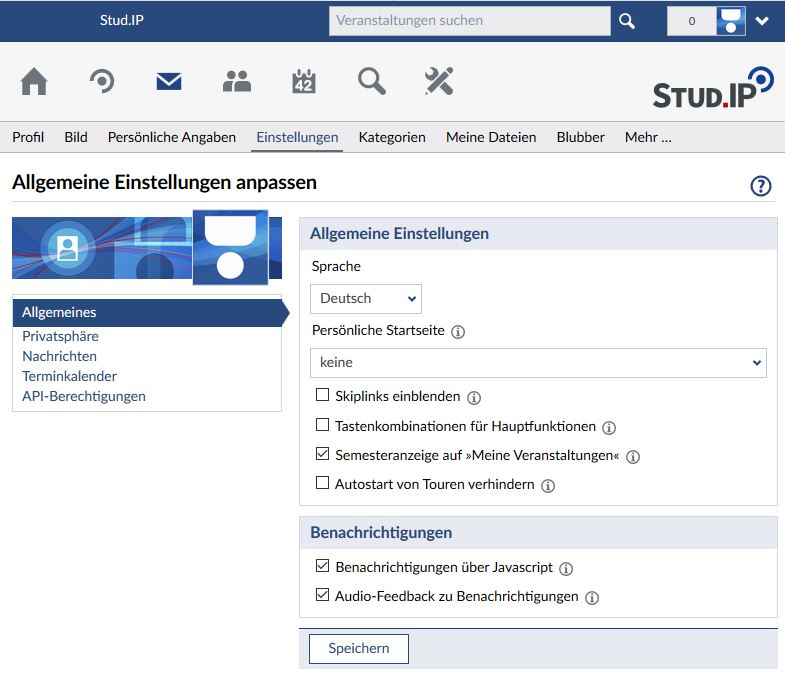Click the Veranstaltungen suchen search field
The height and width of the screenshot is (675, 785).
click(469, 21)
